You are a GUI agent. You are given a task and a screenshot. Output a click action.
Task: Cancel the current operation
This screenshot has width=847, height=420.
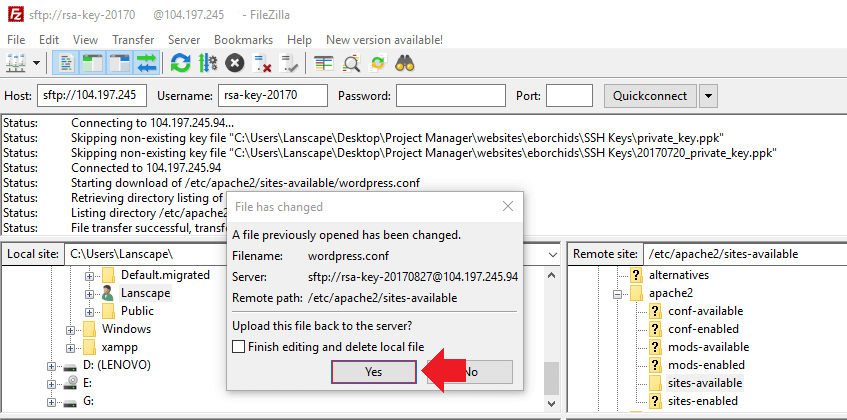(x=234, y=63)
